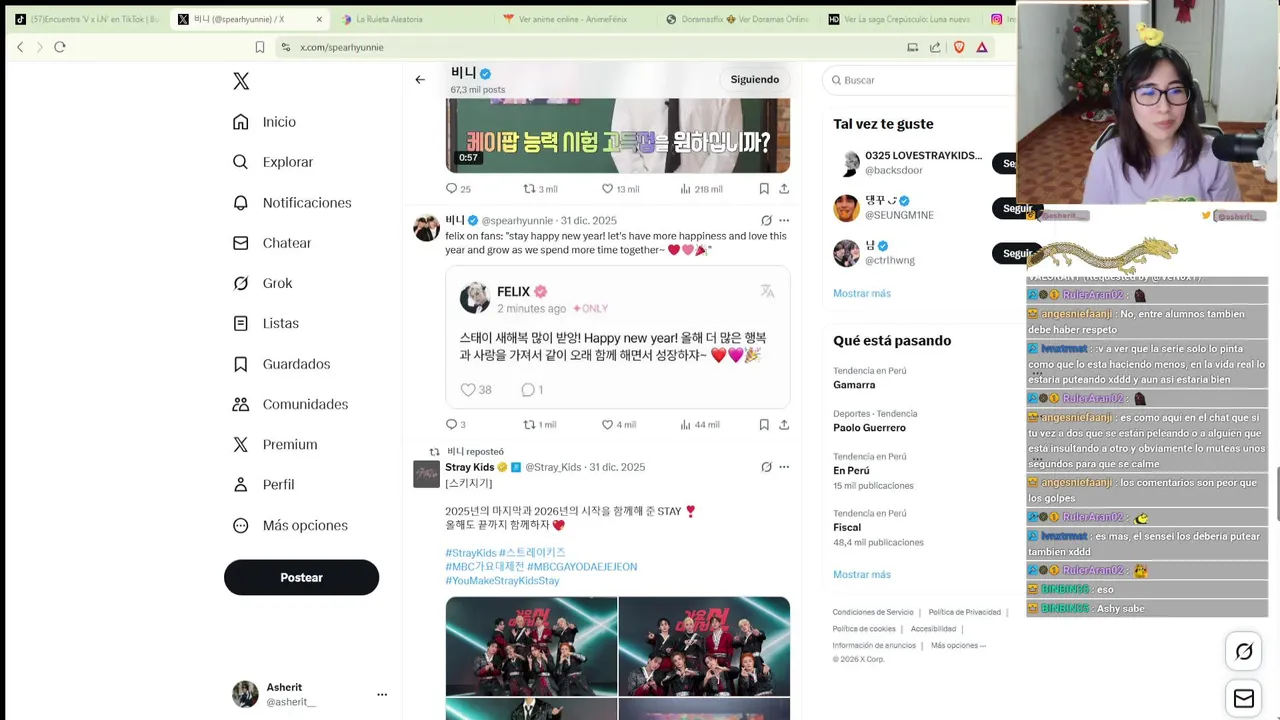Open Chatear messages in the sidebar
This screenshot has width=1280, height=720.
(272, 243)
